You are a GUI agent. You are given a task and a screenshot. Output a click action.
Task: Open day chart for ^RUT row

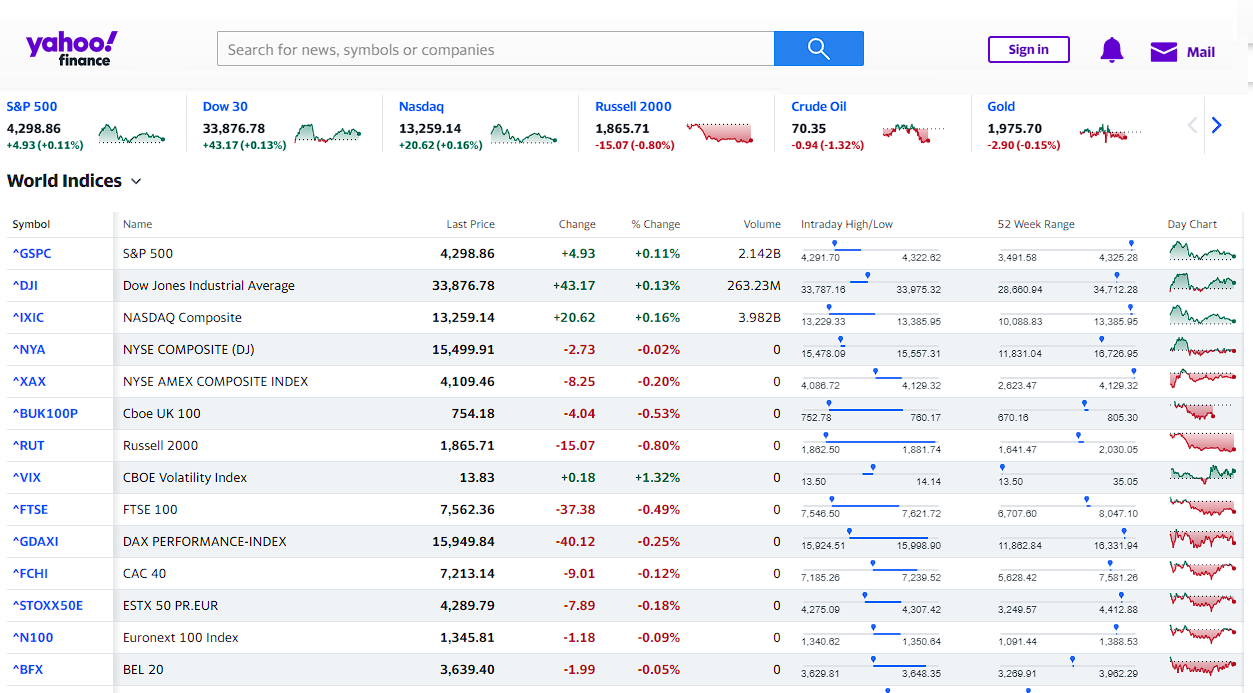coord(1202,444)
